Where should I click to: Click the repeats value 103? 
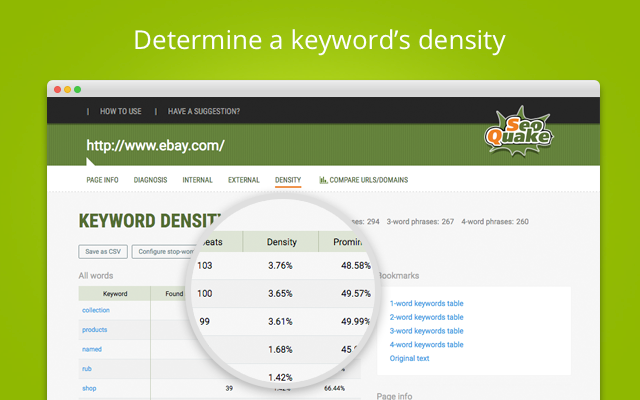tap(204, 266)
